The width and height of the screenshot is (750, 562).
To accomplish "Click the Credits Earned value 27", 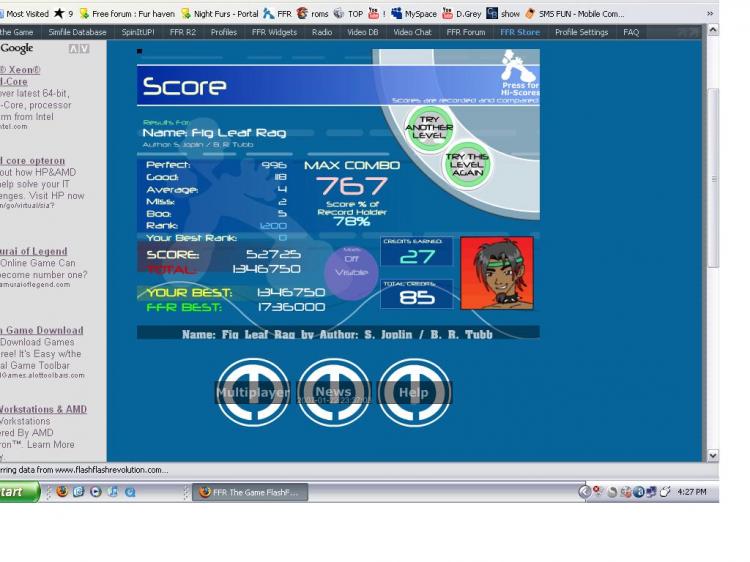I will tap(417, 256).
